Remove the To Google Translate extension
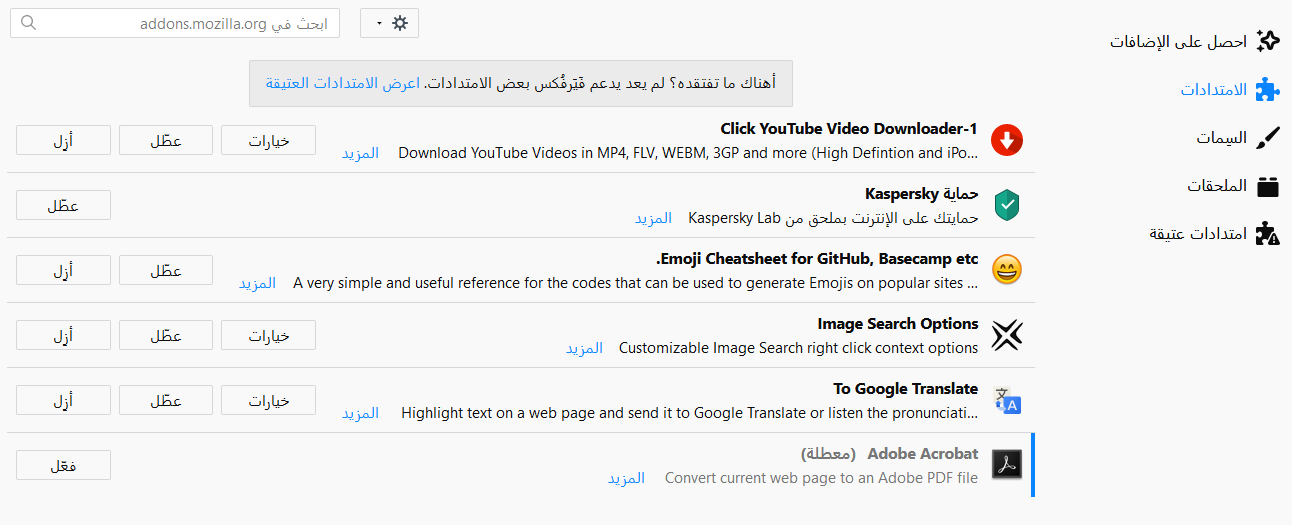The width and height of the screenshot is (1292, 525). click(x=63, y=400)
